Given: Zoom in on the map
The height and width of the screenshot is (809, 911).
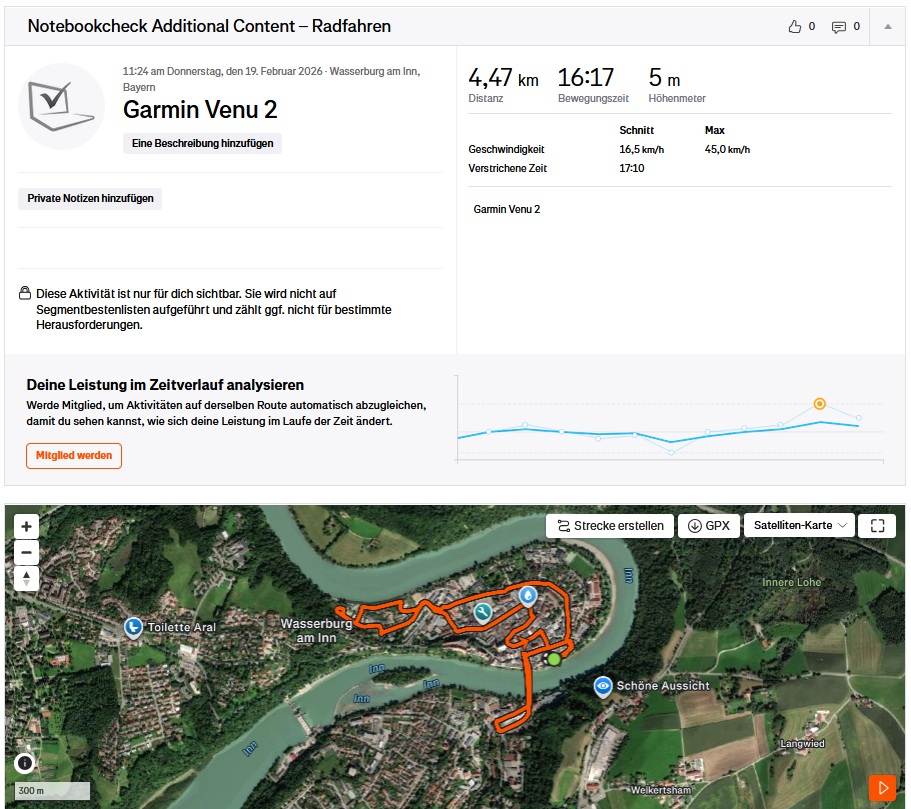Looking at the screenshot, I should (x=26, y=526).
